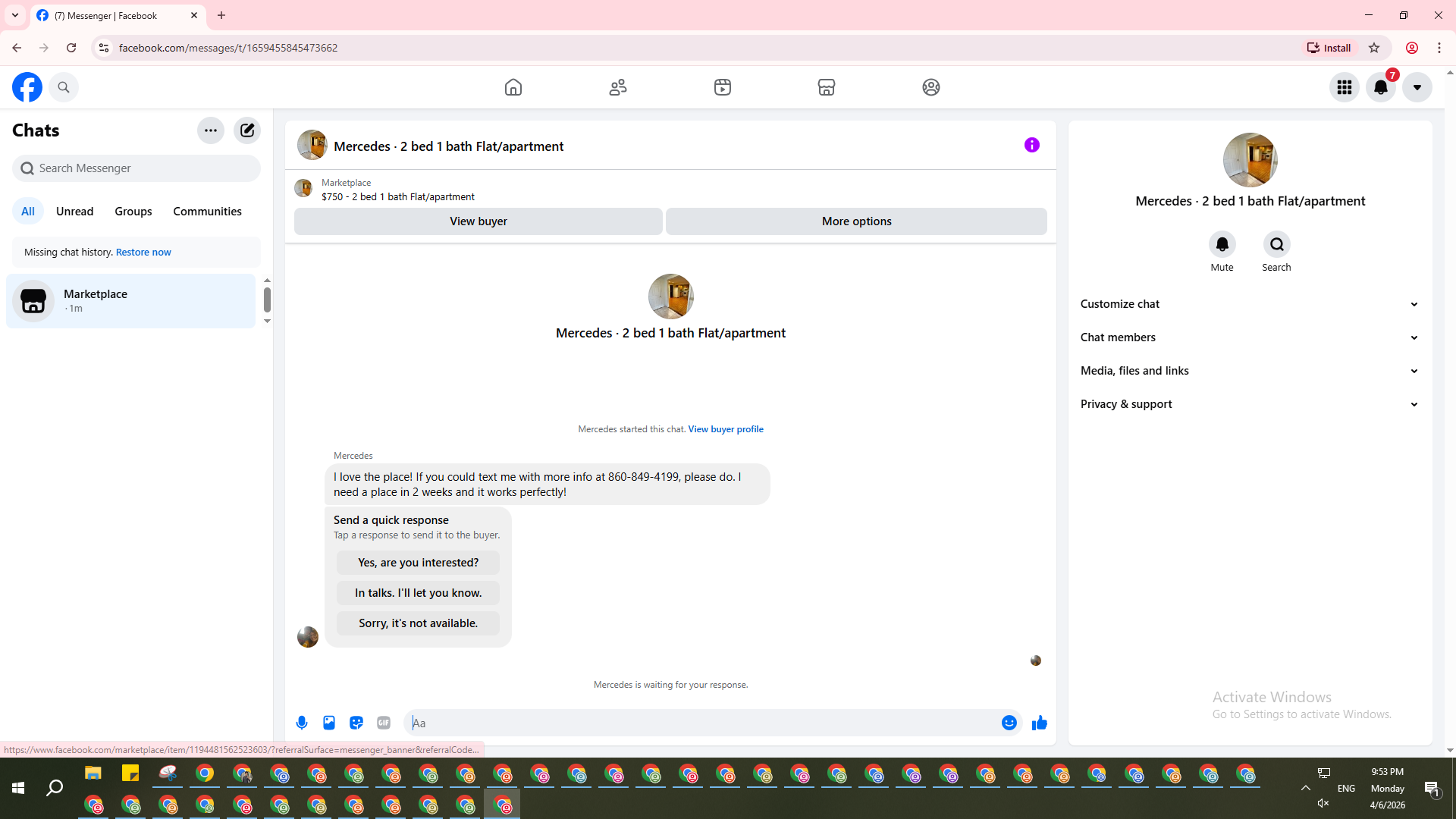The width and height of the screenshot is (1456, 819).
Task: Send quick response 'Yes, are you interested?'
Action: [418, 563]
